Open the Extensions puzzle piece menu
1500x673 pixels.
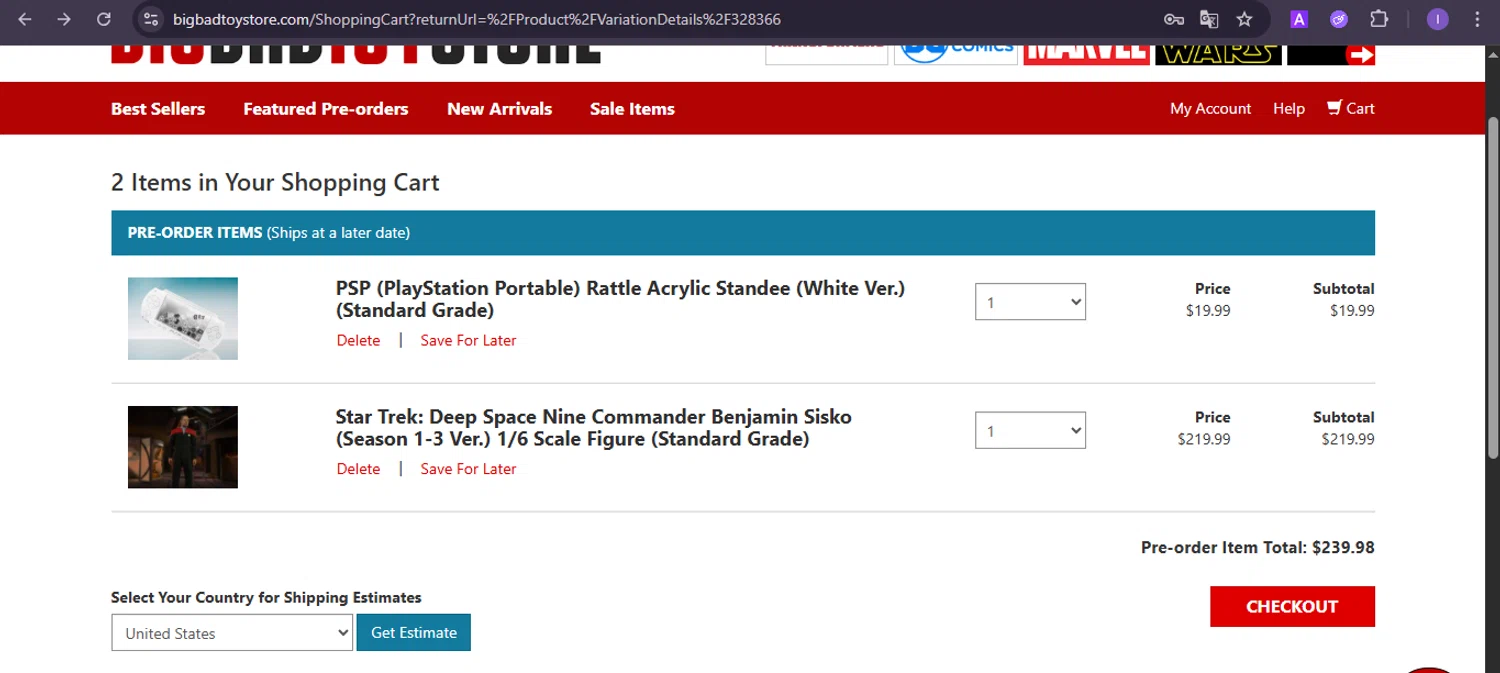(1379, 19)
